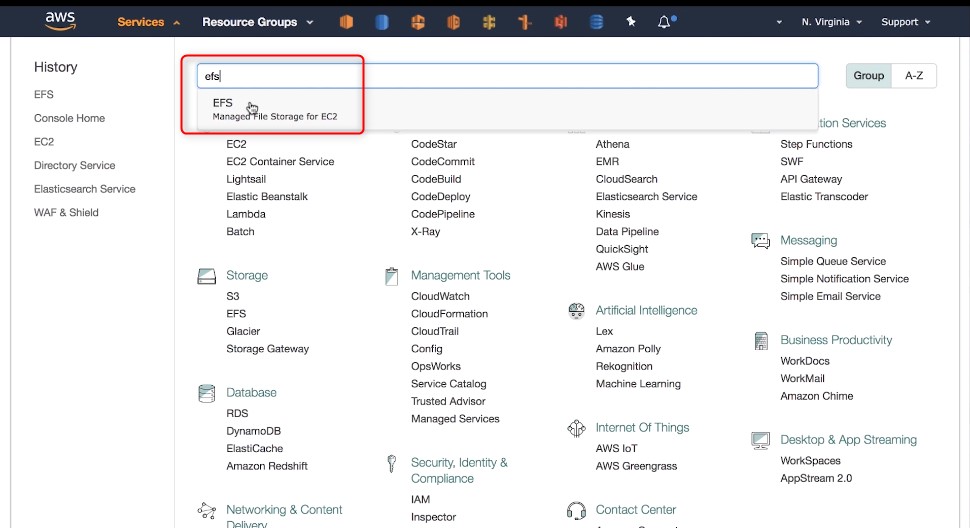This screenshot has width=970, height=528.
Task: Open CloudTrail service
Action: [x=435, y=331]
